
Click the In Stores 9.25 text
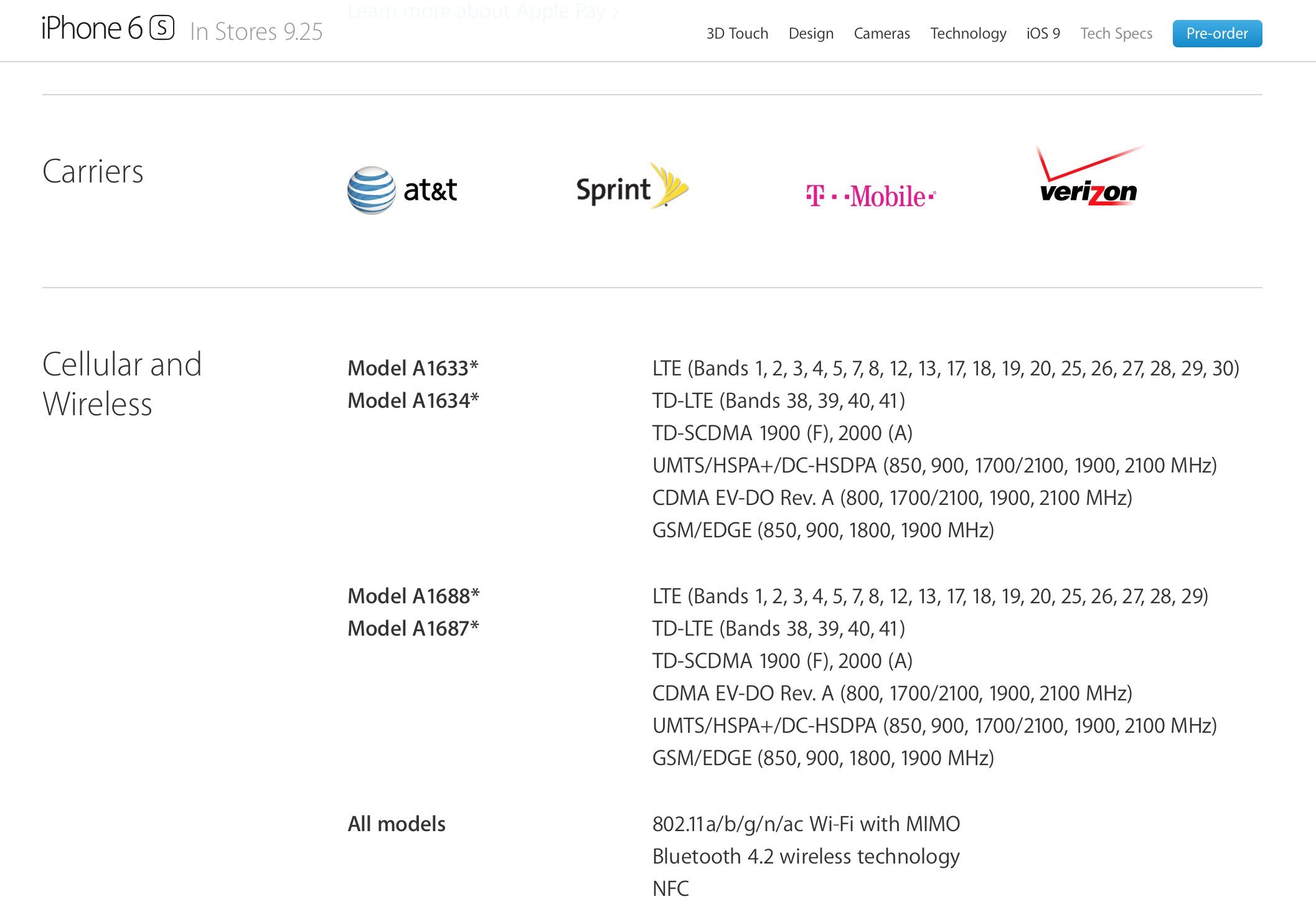tap(256, 31)
